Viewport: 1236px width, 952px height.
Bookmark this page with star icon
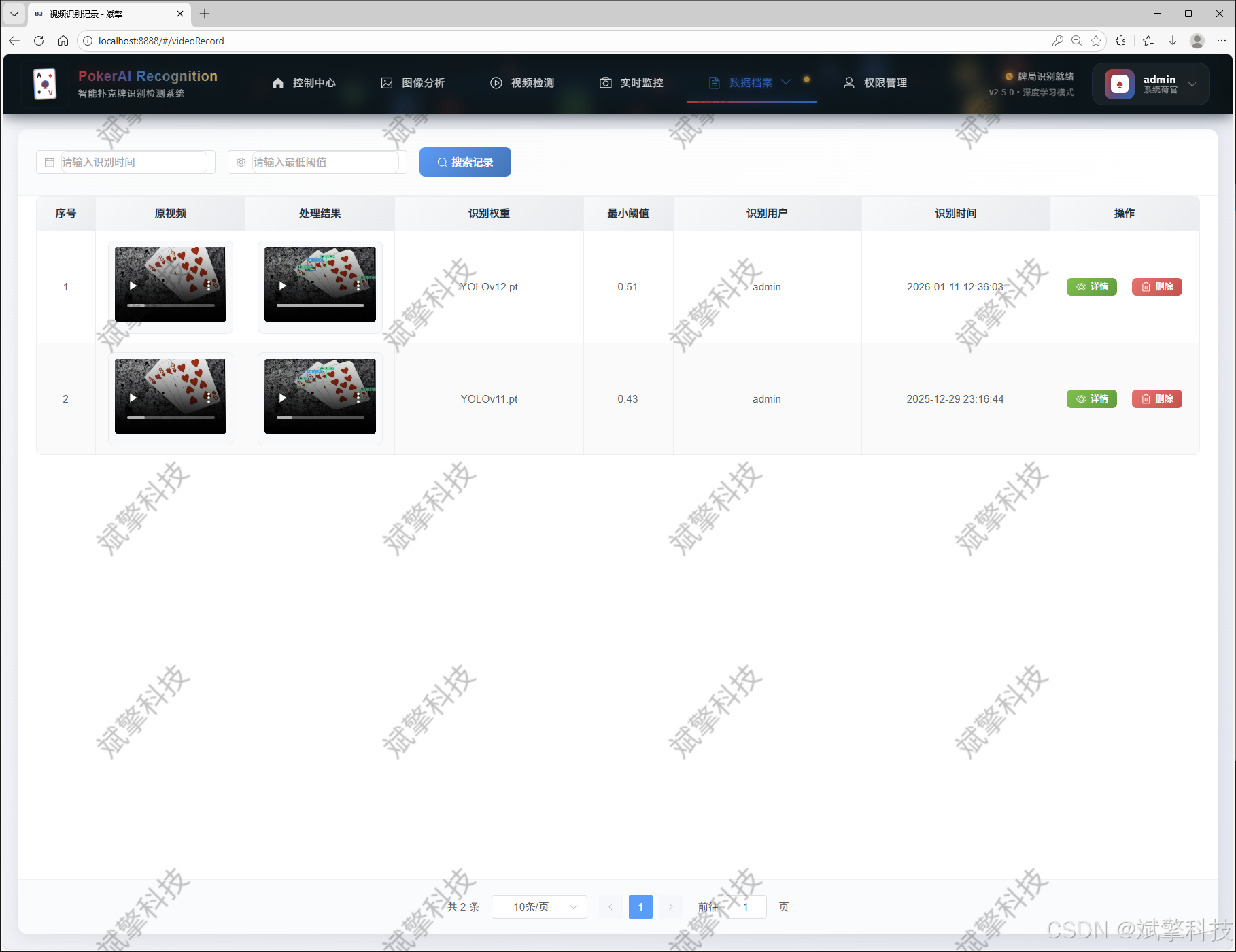(1096, 41)
